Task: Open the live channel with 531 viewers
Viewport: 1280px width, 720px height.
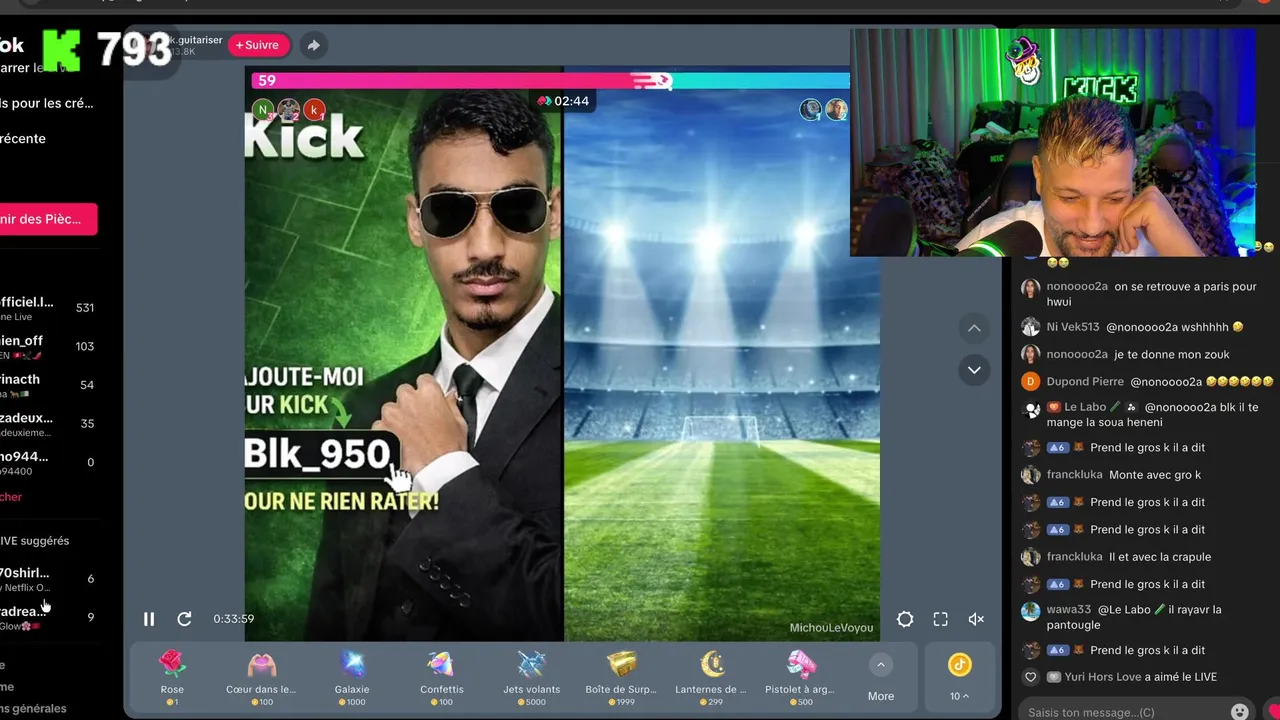Action: pyautogui.click(x=50, y=308)
